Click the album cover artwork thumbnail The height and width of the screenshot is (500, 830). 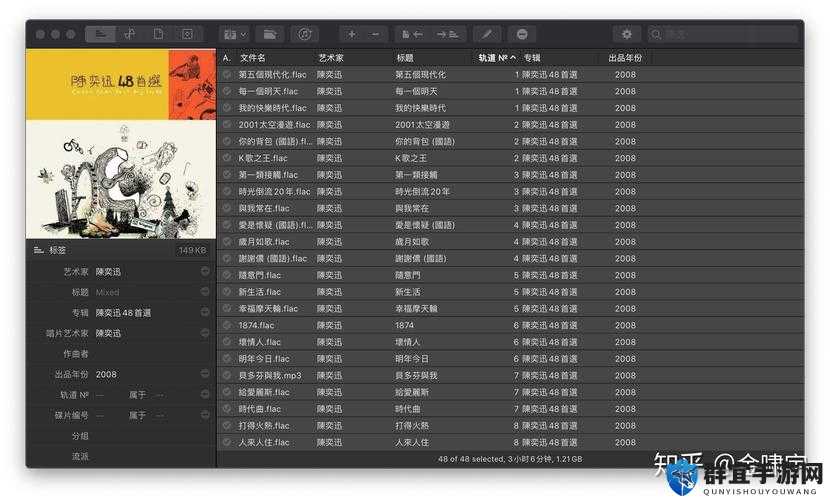click(x=121, y=144)
